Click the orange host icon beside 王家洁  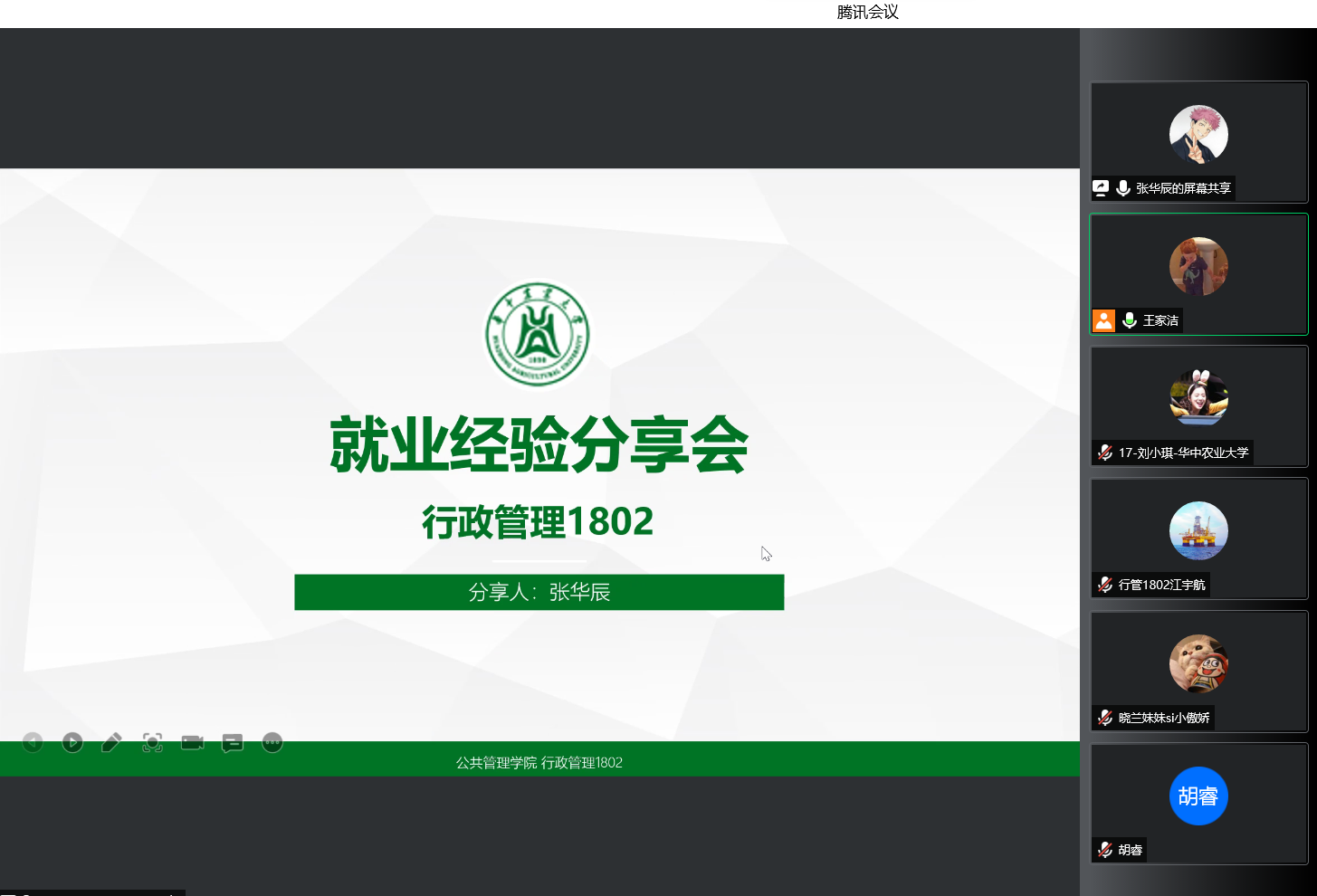click(x=1103, y=320)
